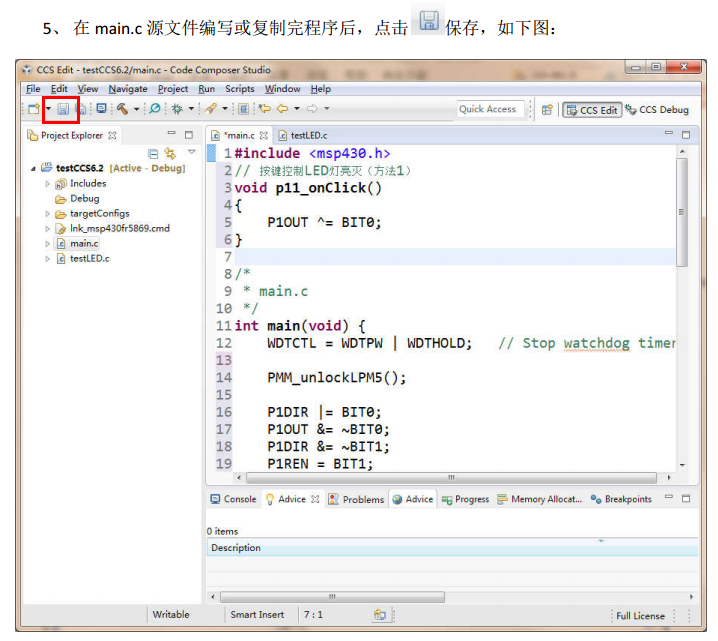The image size is (718, 641).
Task: Click the yellow Back navigation arrow
Action: (x=283, y=109)
